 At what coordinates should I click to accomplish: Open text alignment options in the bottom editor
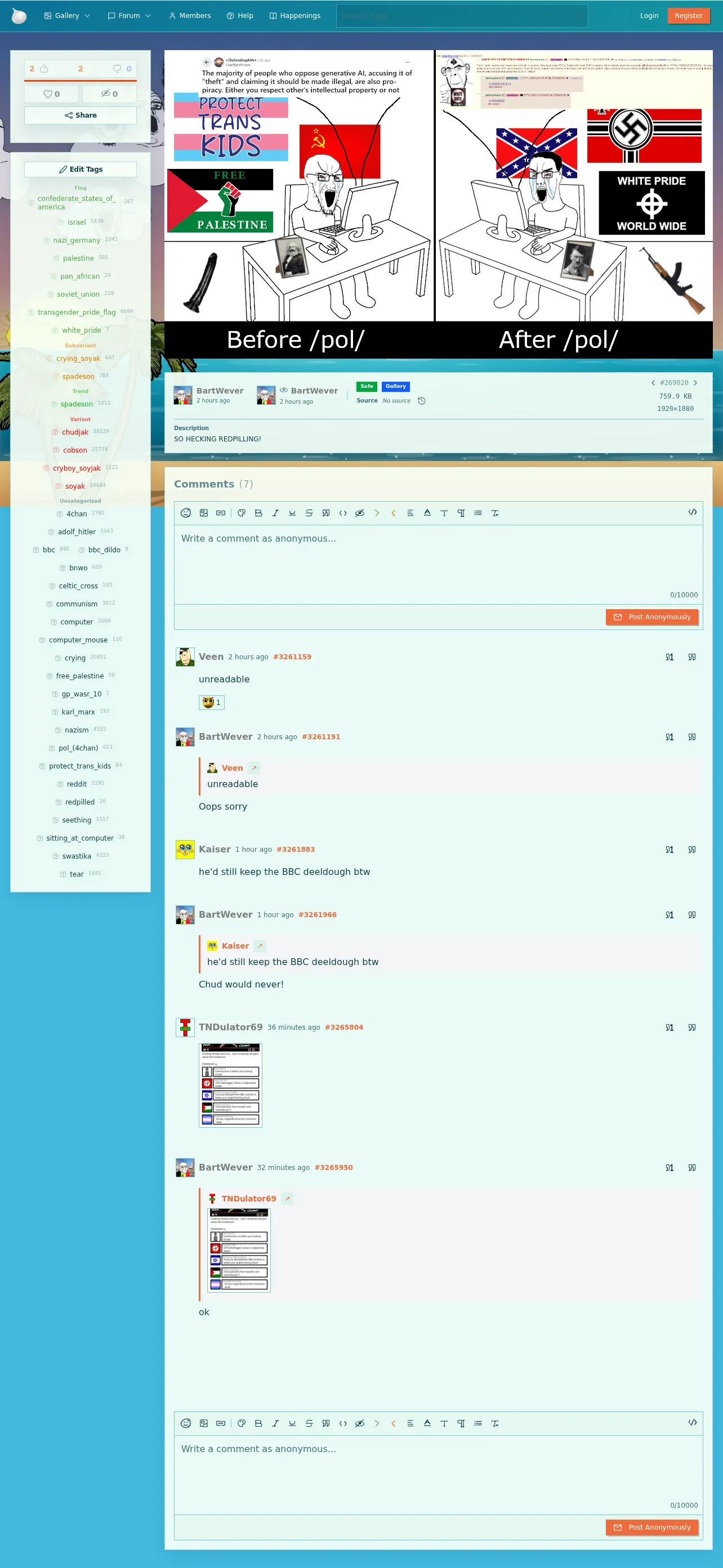(x=410, y=1423)
